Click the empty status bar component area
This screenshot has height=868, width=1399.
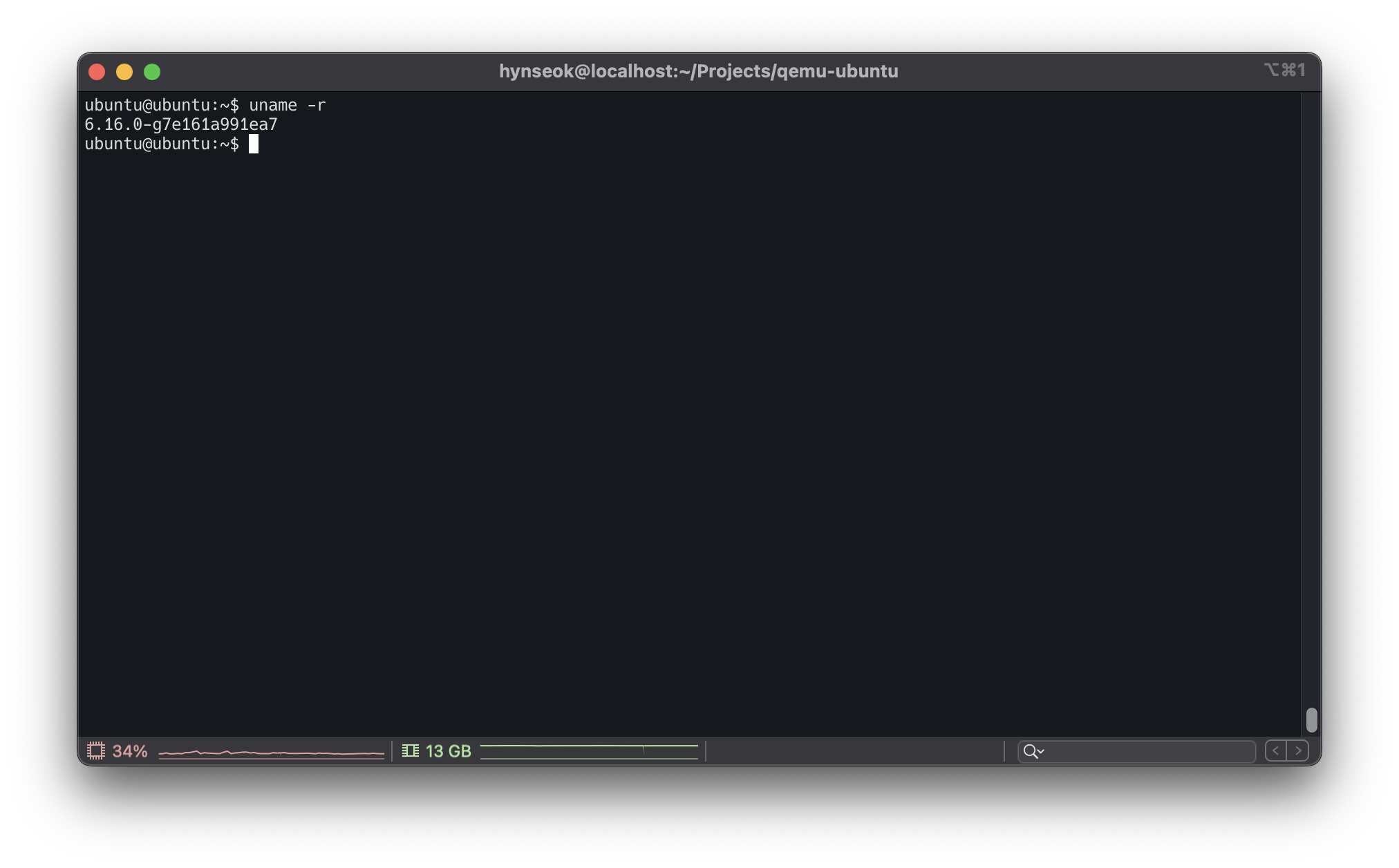854,751
